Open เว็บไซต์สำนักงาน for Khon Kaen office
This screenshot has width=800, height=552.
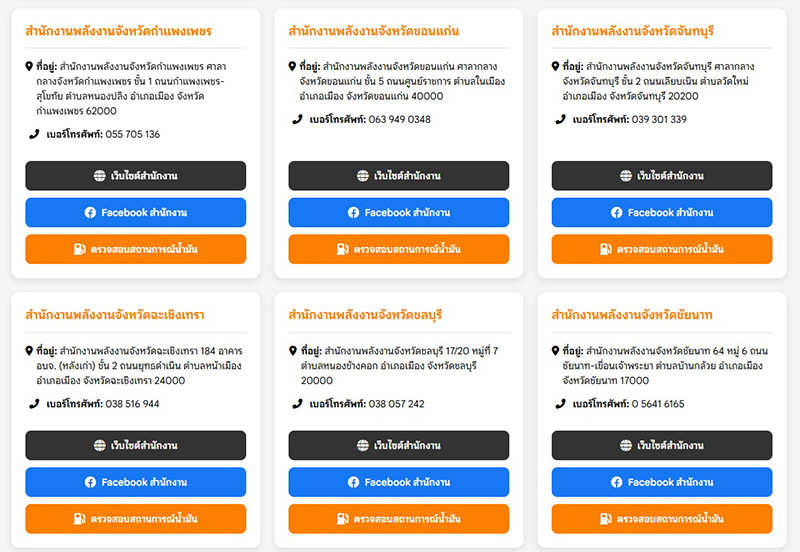tap(398, 176)
